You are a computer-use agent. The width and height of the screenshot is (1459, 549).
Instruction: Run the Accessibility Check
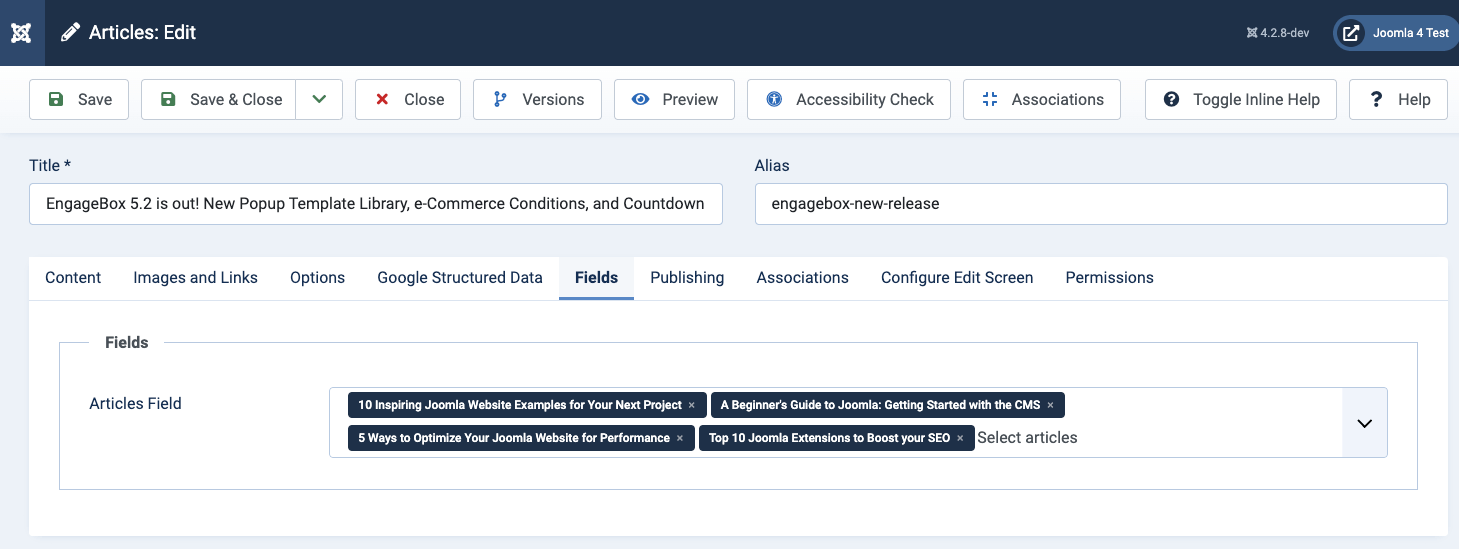849,99
